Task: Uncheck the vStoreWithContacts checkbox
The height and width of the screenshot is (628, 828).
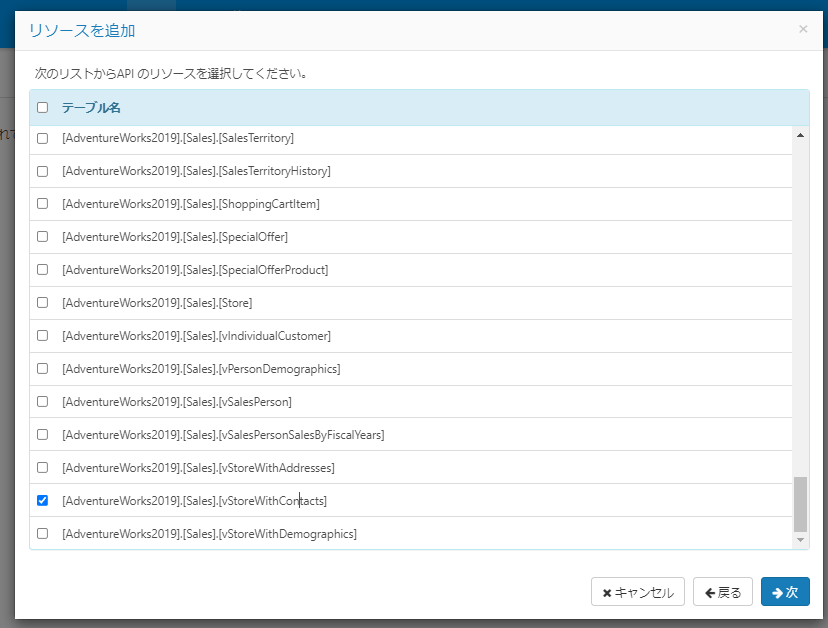Action: 42,501
